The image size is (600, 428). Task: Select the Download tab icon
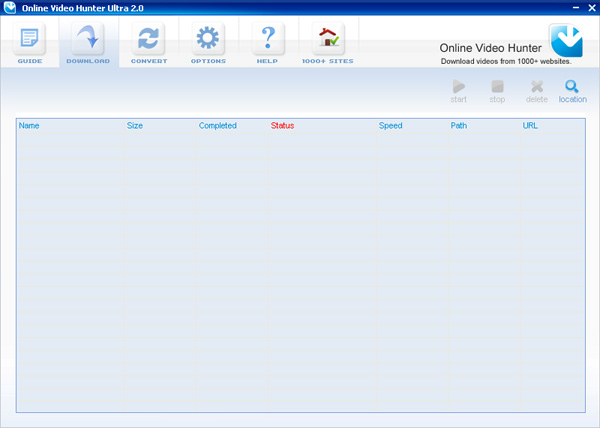(88, 39)
